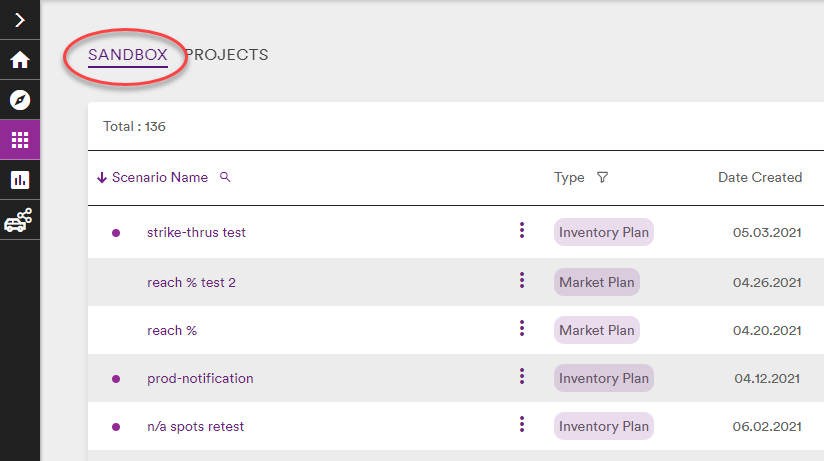
Task: Go to Home via the house icon
Action: coord(20,60)
